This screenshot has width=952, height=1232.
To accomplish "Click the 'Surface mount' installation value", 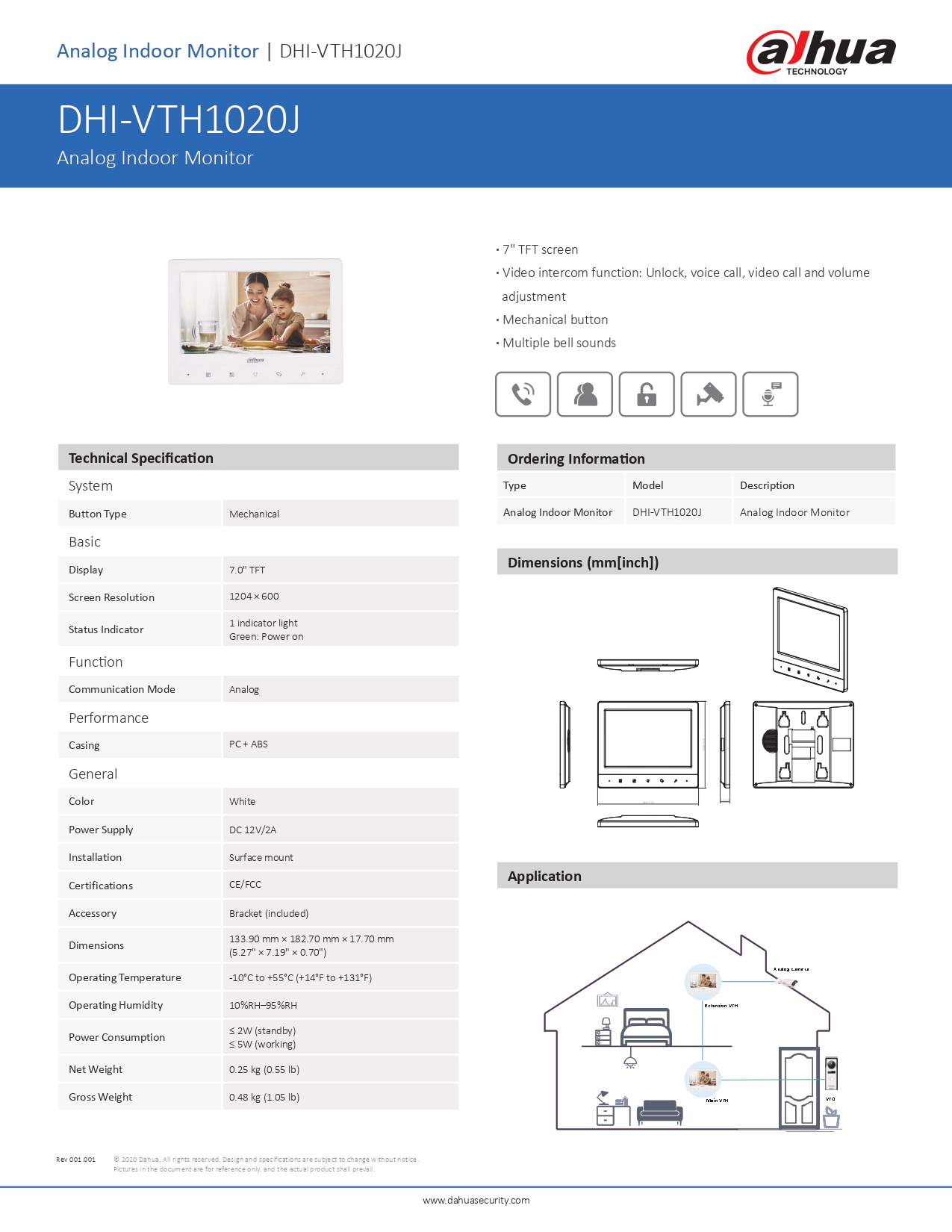I will (261, 857).
